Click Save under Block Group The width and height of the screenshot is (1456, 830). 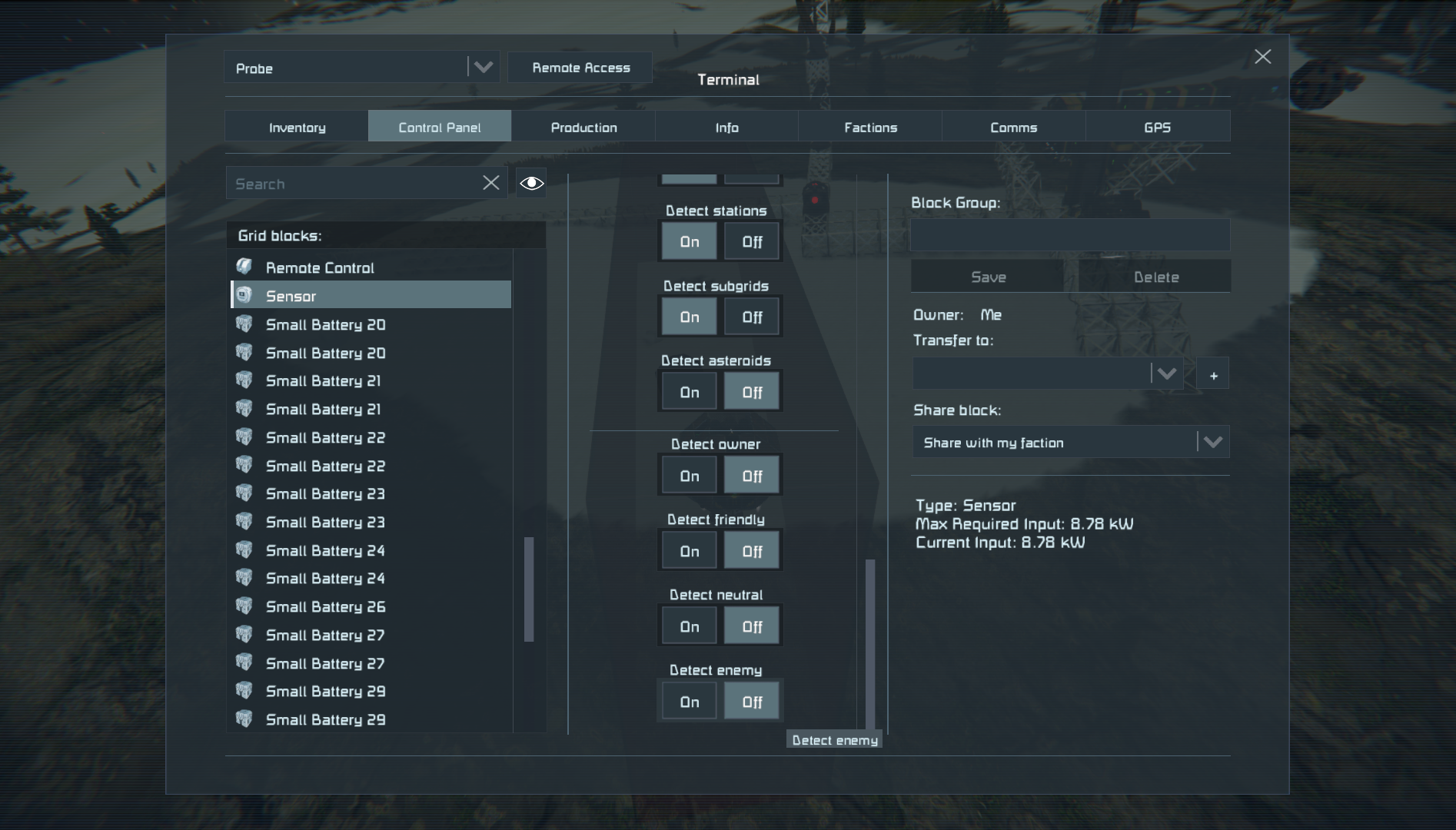(x=987, y=277)
